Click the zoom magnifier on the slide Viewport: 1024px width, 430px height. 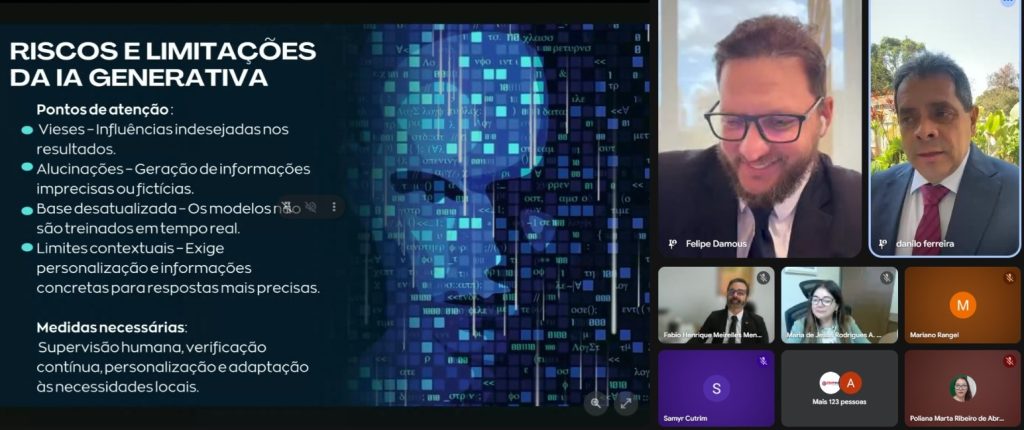point(596,403)
